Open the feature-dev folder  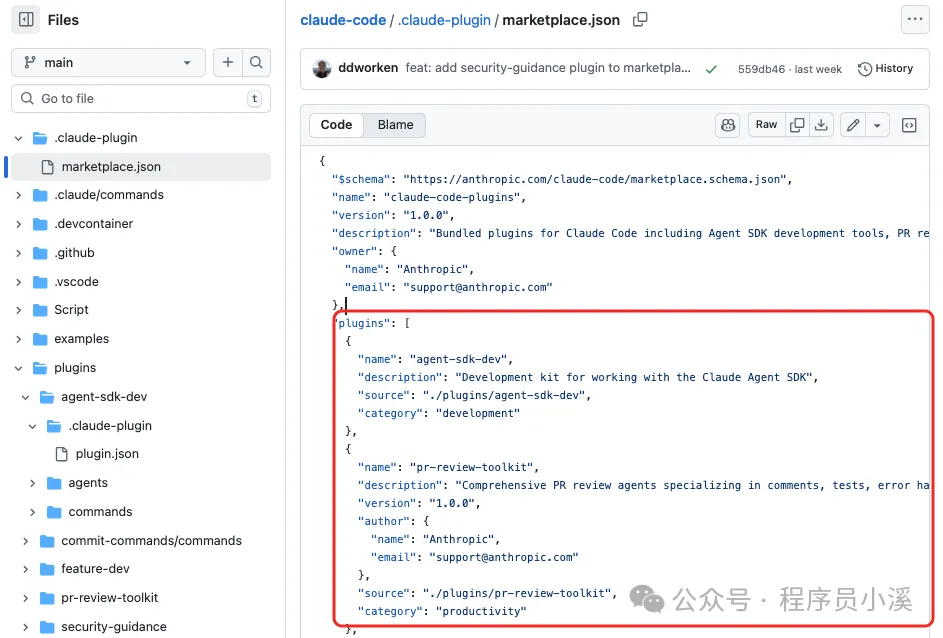(95, 569)
